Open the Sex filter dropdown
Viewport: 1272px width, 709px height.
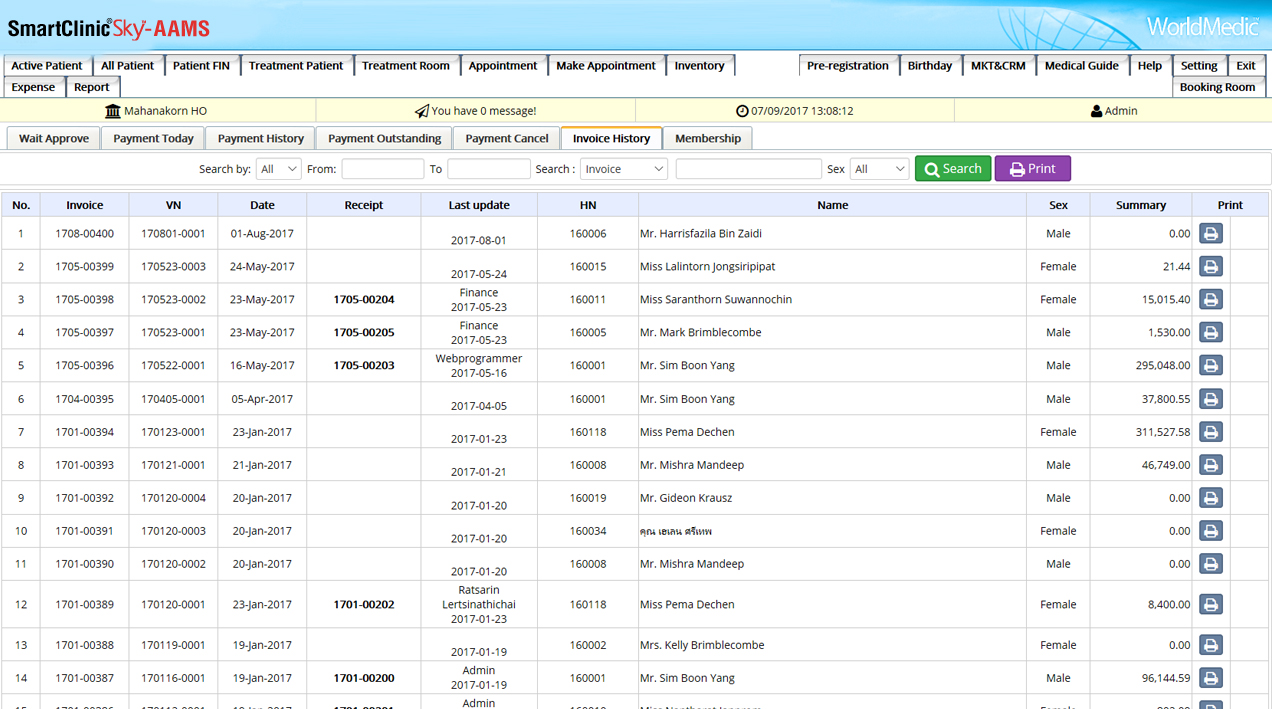(879, 169)
